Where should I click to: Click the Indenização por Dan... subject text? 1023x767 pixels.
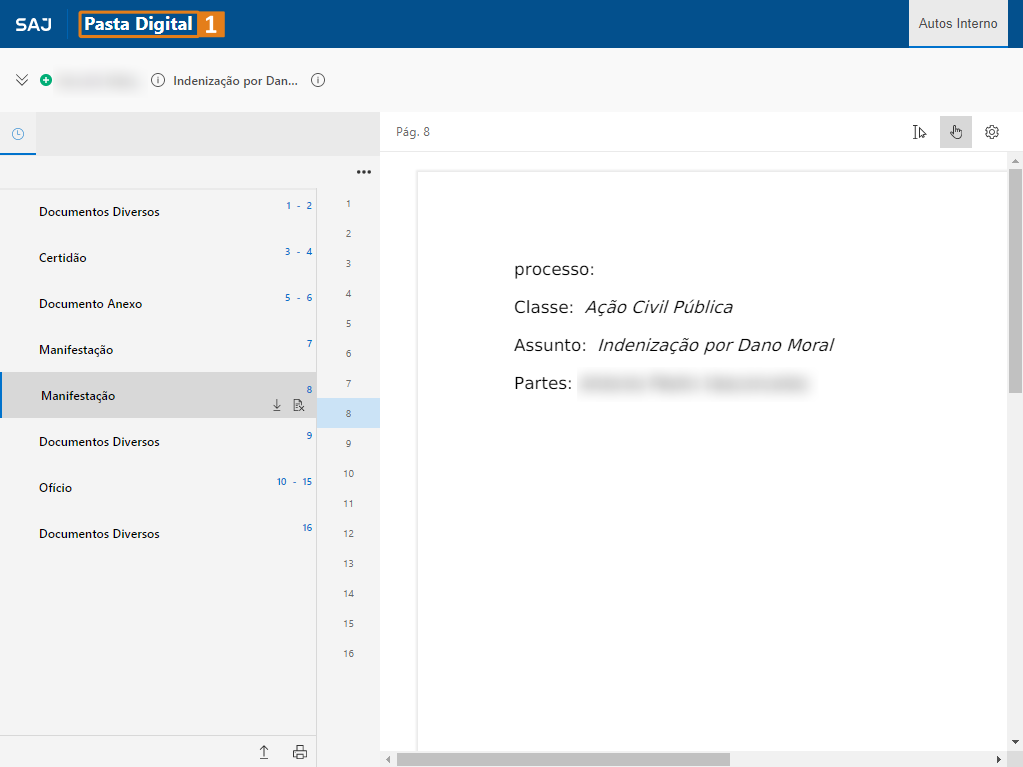[236, 81]
